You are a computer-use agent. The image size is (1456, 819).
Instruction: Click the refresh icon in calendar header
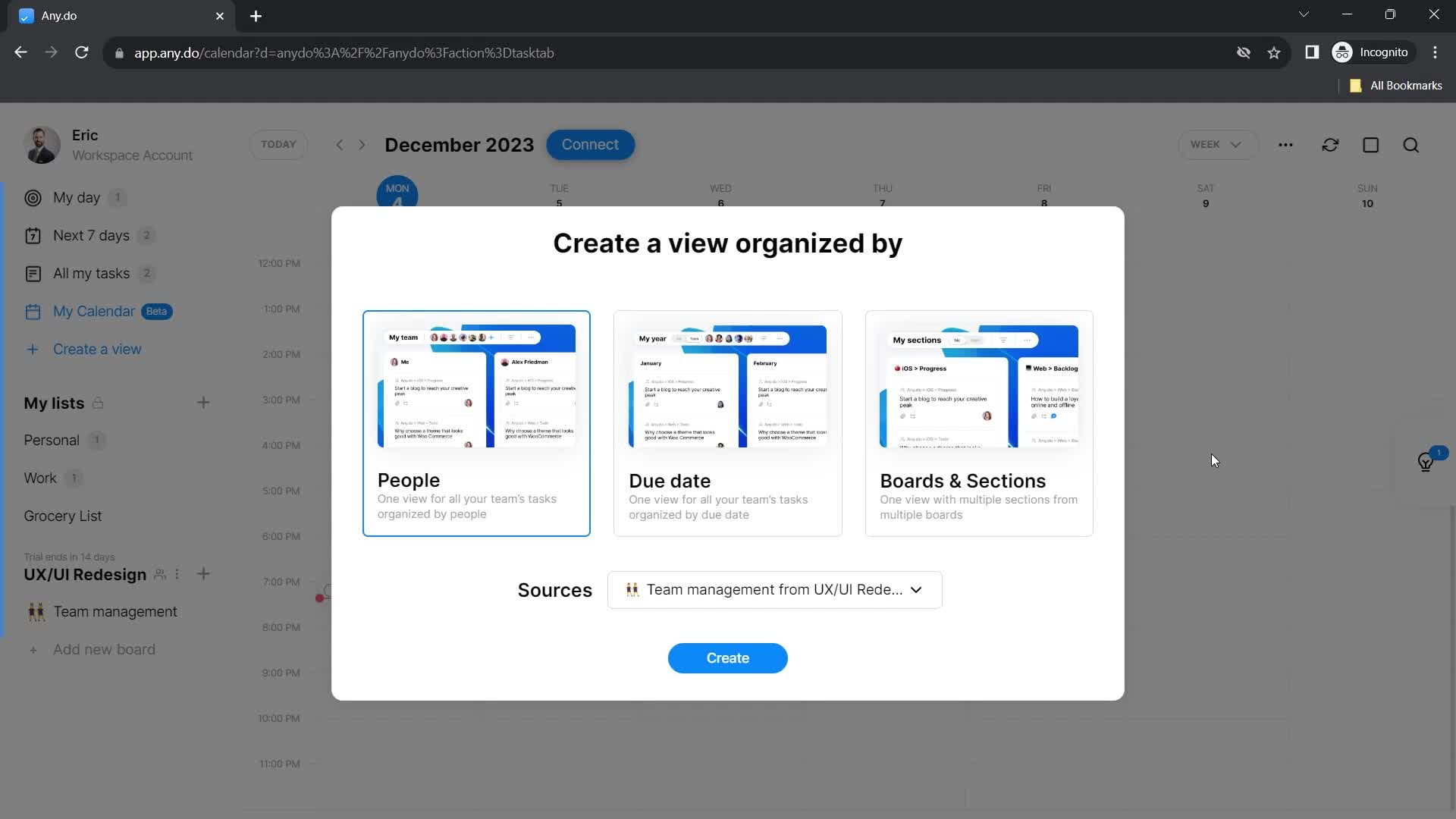[x=1331, y=145]
